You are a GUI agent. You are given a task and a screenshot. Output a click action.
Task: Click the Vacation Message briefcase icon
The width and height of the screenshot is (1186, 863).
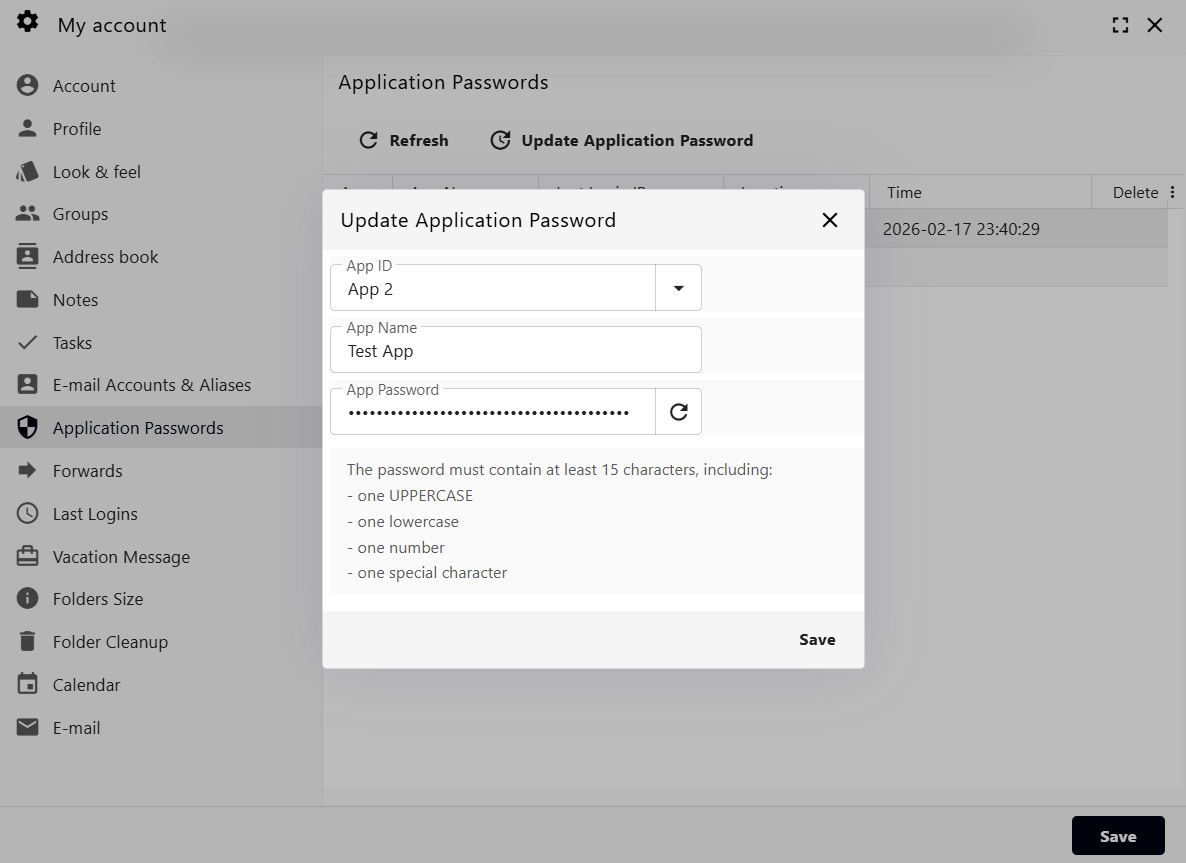[x=27, y=556]
